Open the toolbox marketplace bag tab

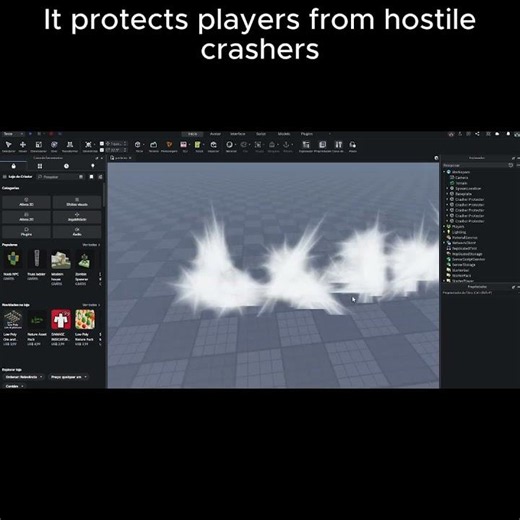[13, 166]
